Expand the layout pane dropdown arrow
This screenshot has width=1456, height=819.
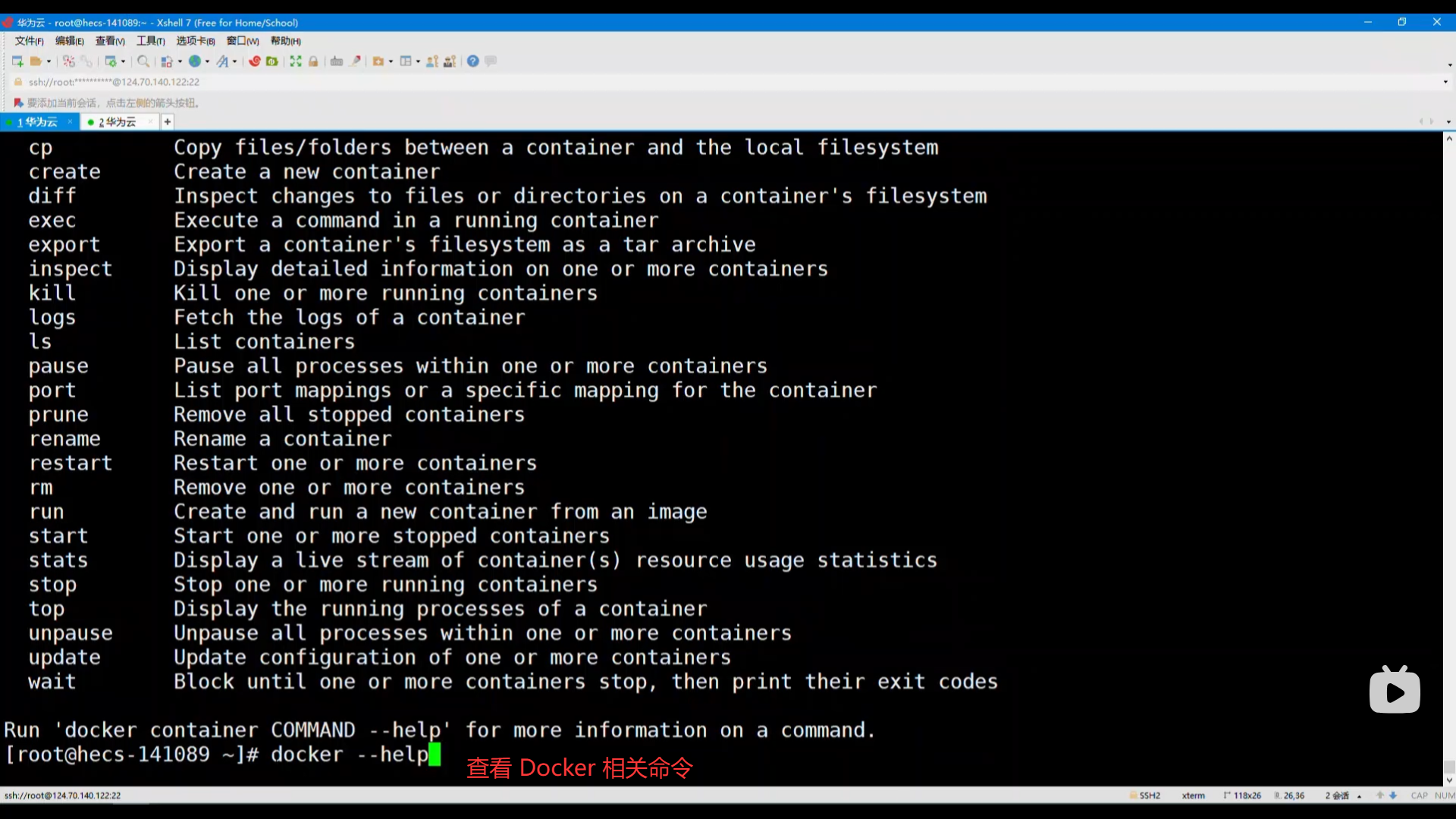[418, 62]
